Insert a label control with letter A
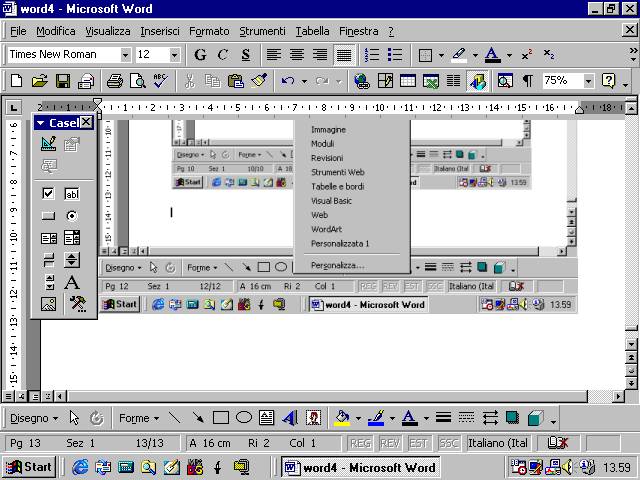Viewport: 640px width, 480px height. pyautogui.click(x=72, y=282)
